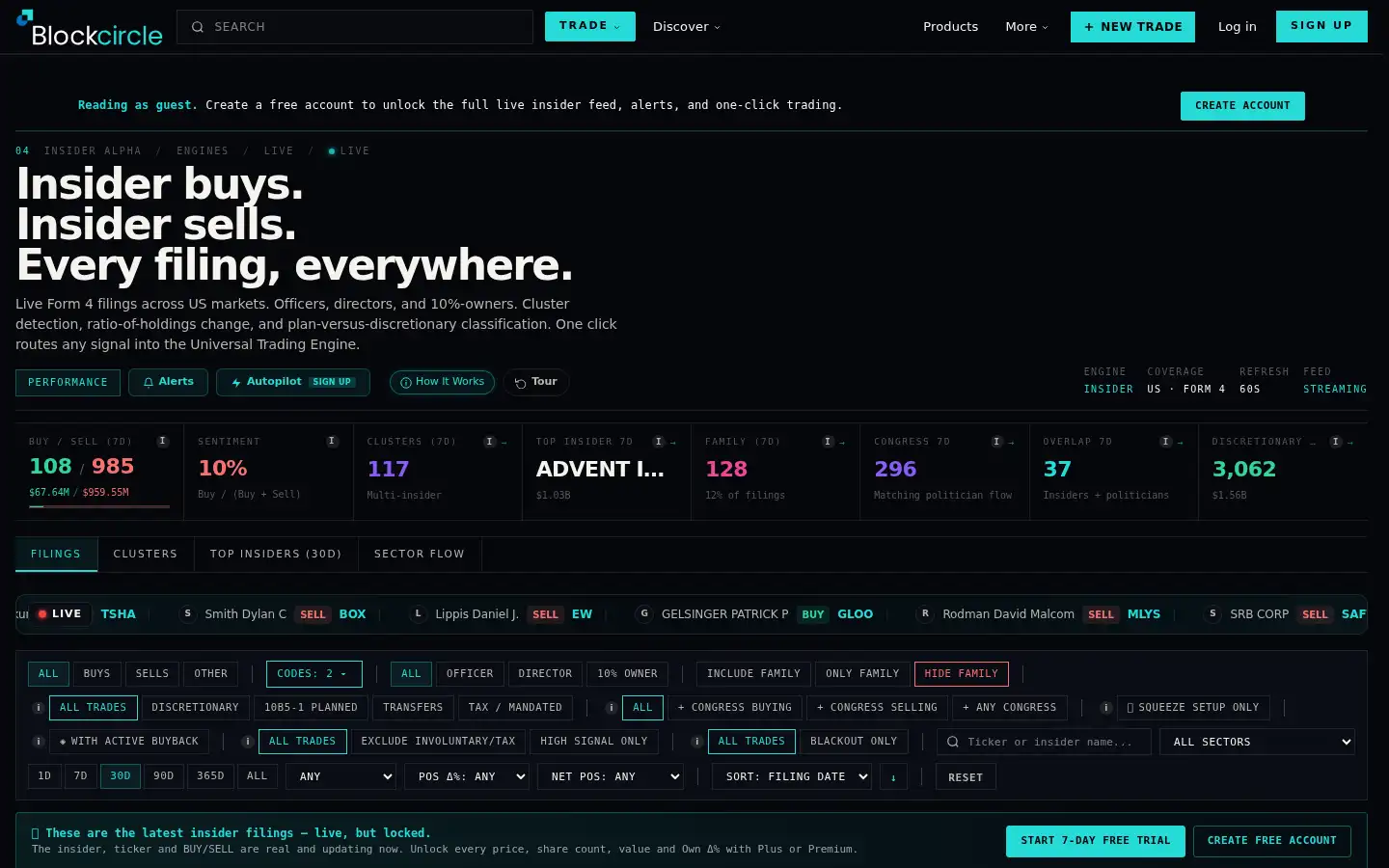The width and height of the screenshot is (1389, 868).
Task: Click the S avatar beside SRB CORP
Action: pyautogui.click(x=1212, y=613)
